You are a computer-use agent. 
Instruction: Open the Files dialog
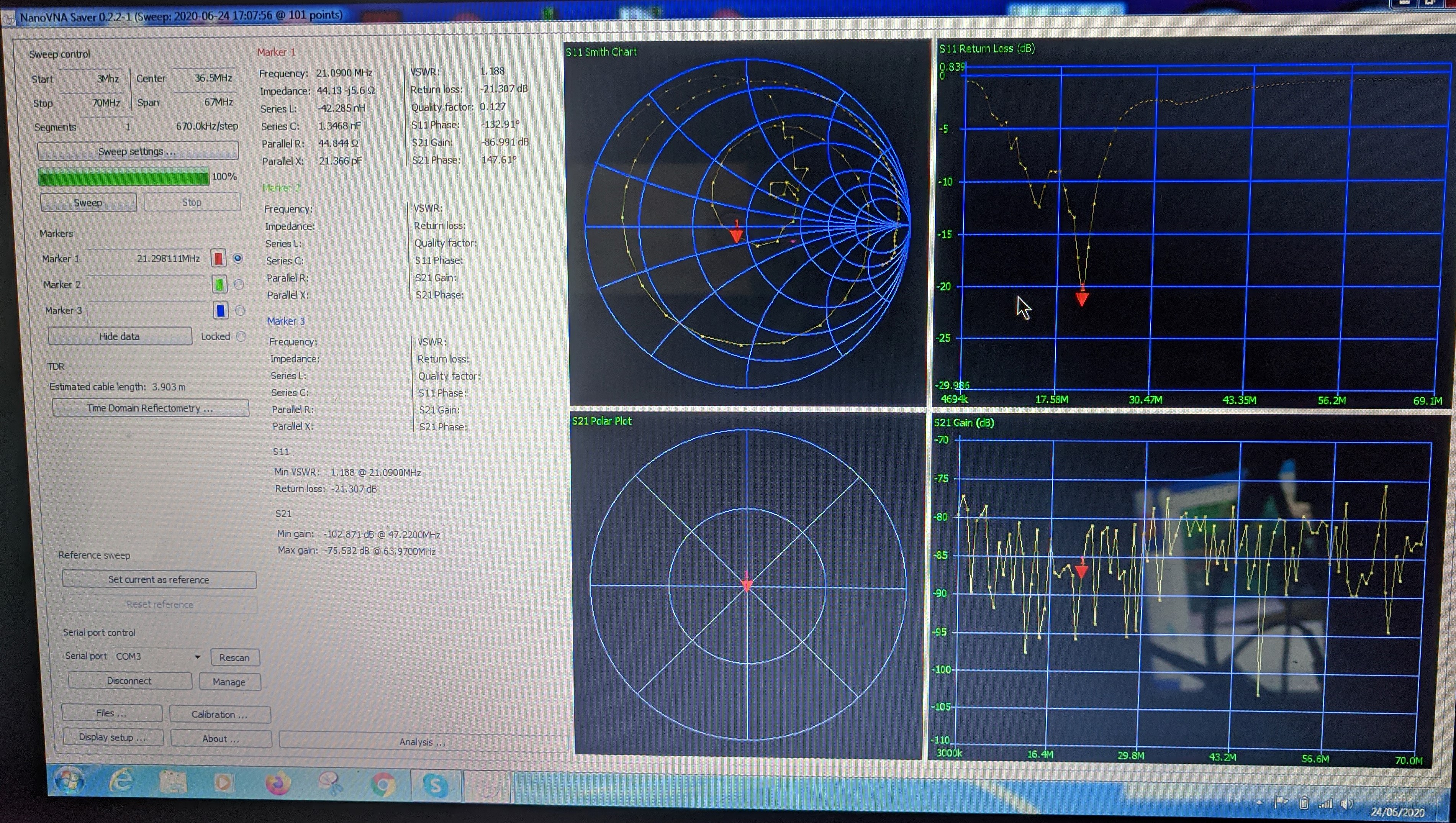pos(111,713)
